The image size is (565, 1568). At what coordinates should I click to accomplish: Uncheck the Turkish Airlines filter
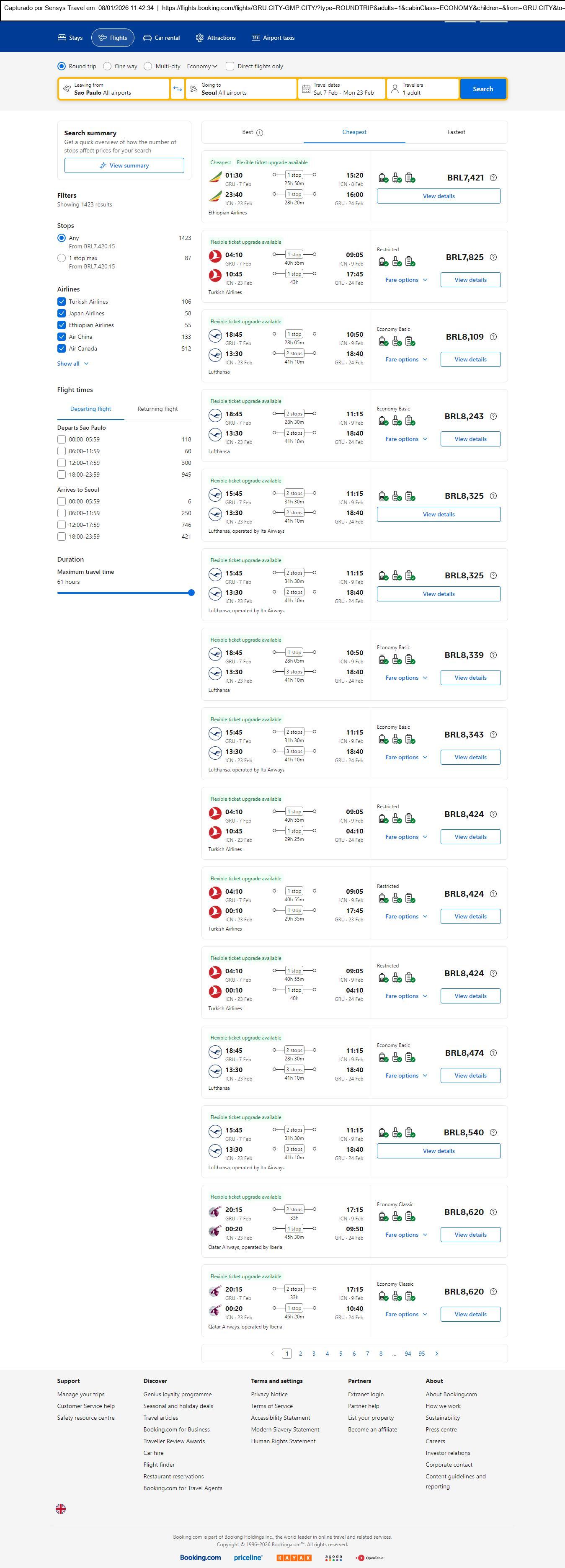[62, 302]
